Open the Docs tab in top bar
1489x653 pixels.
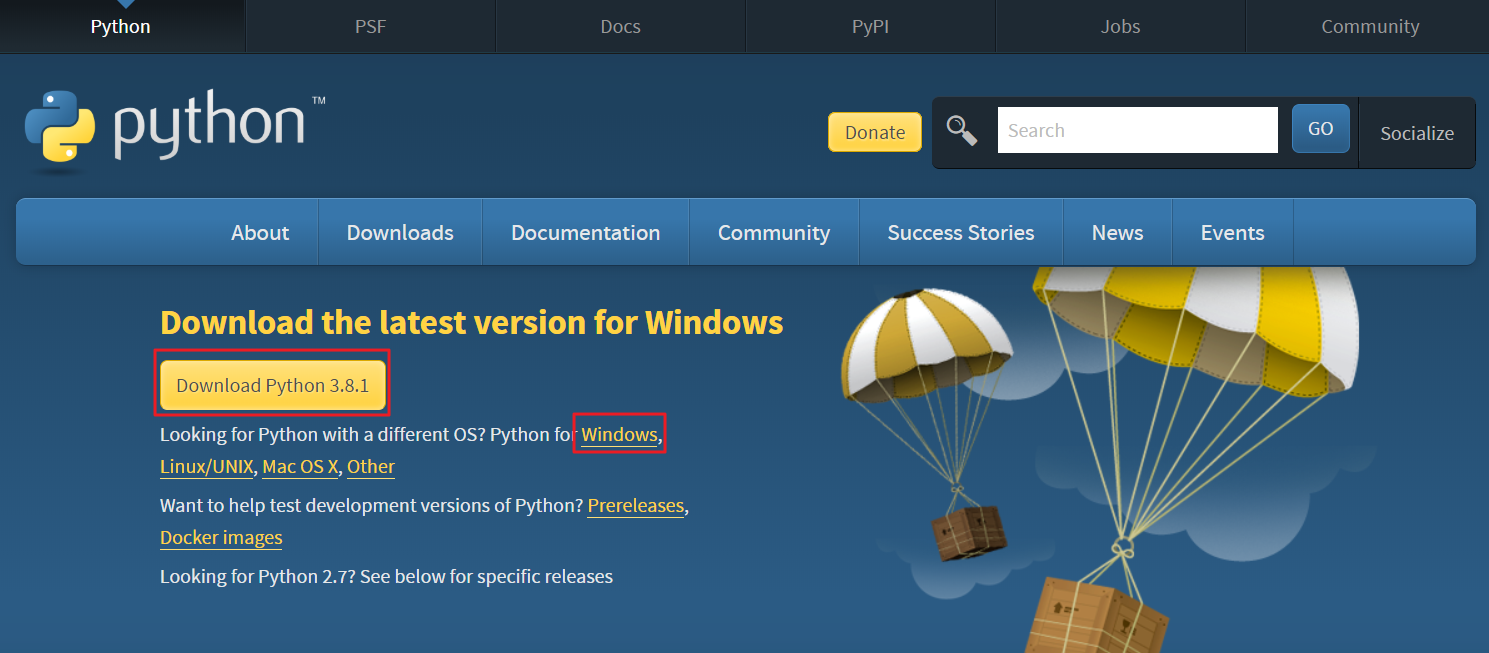tap(620, 27)
